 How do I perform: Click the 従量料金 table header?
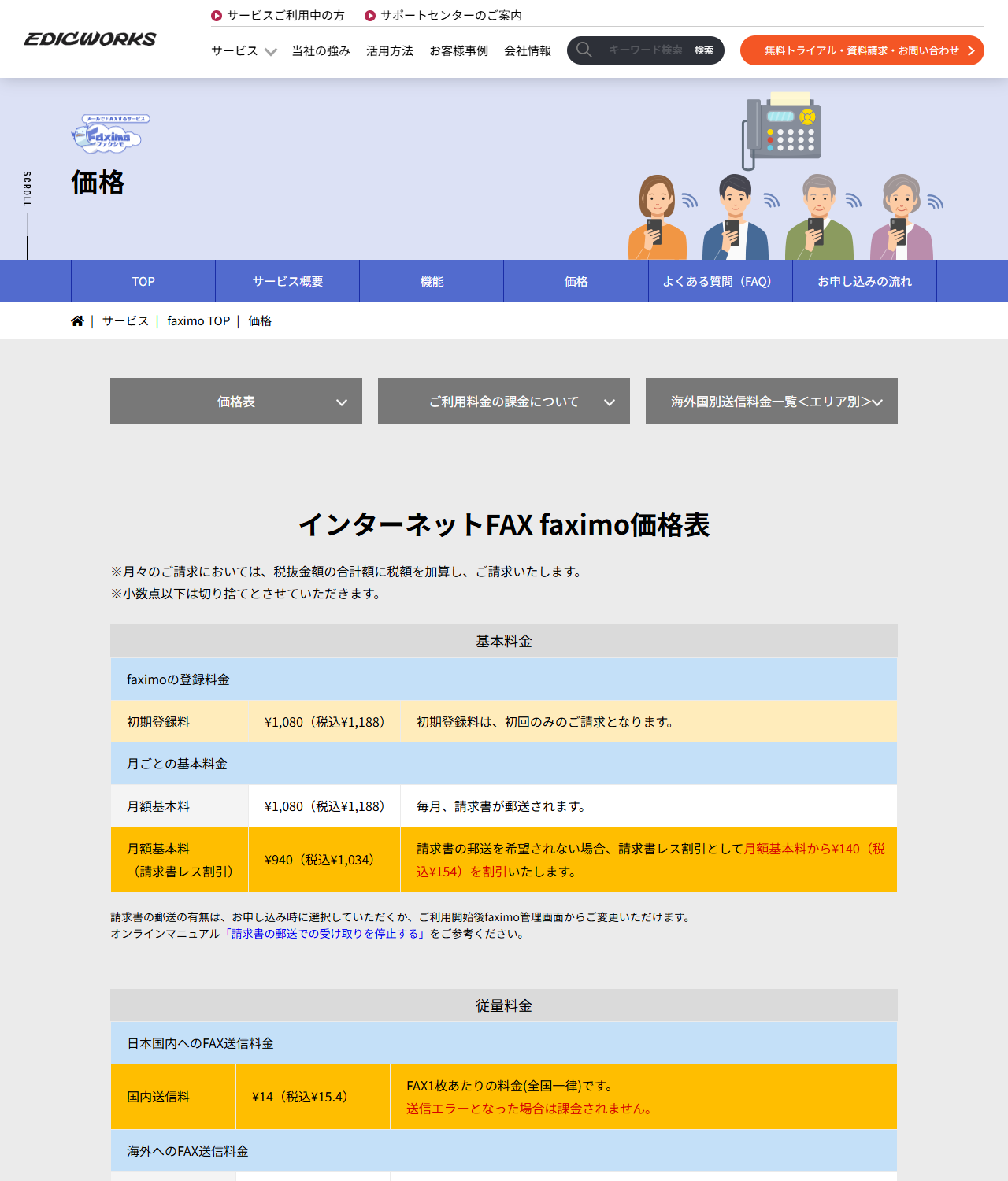504,1005
